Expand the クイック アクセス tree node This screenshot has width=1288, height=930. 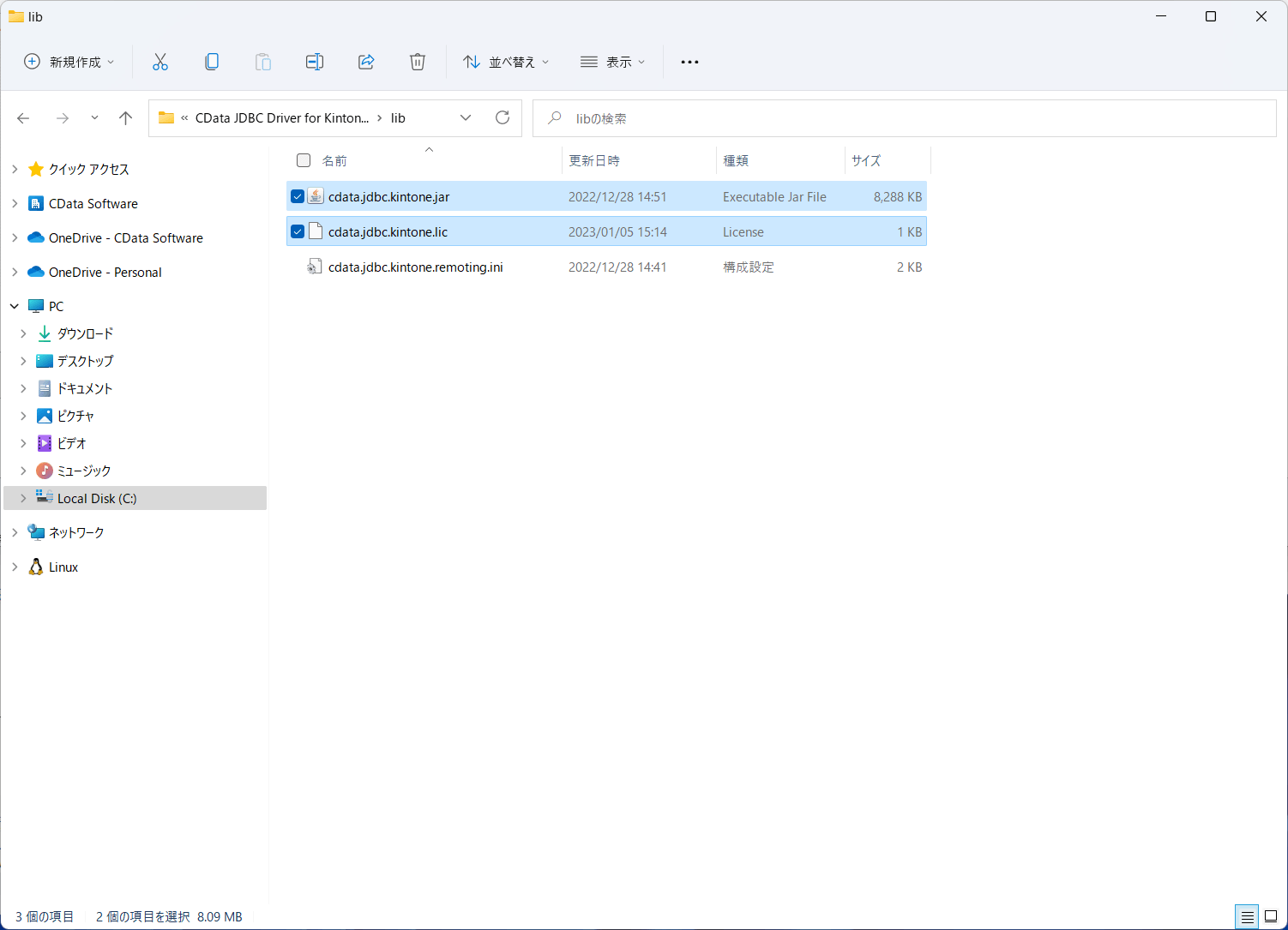point(15,169)
